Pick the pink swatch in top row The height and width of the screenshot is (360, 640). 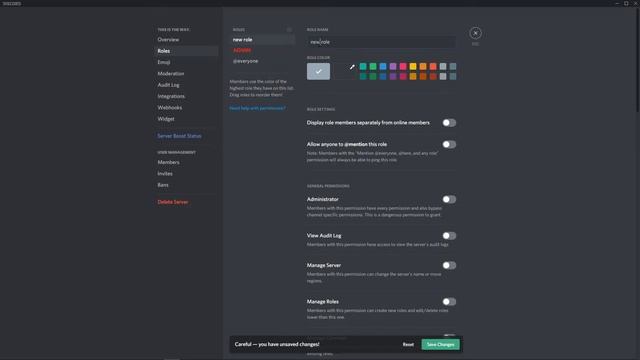(403, 67)
